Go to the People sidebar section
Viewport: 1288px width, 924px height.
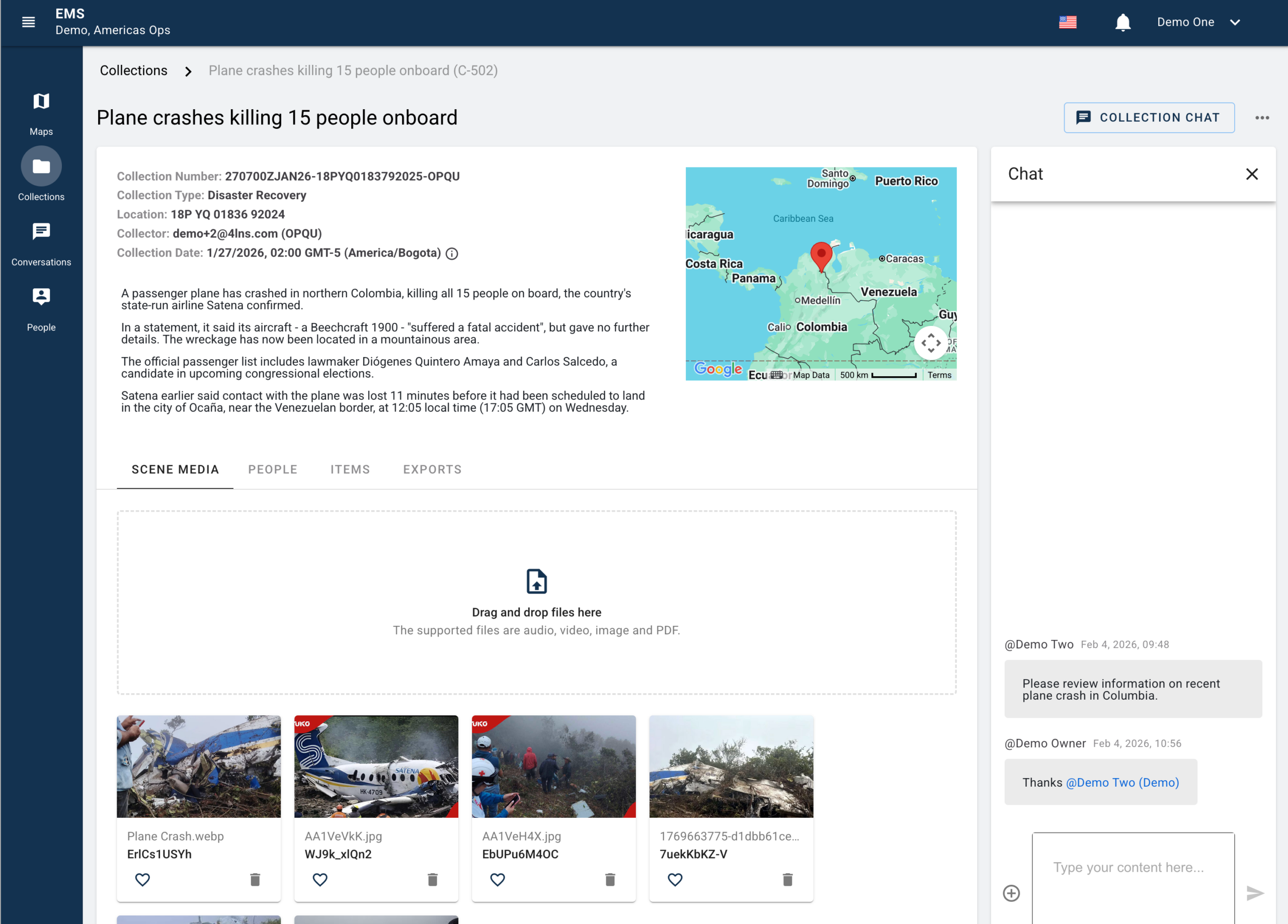tap(41, 309)
